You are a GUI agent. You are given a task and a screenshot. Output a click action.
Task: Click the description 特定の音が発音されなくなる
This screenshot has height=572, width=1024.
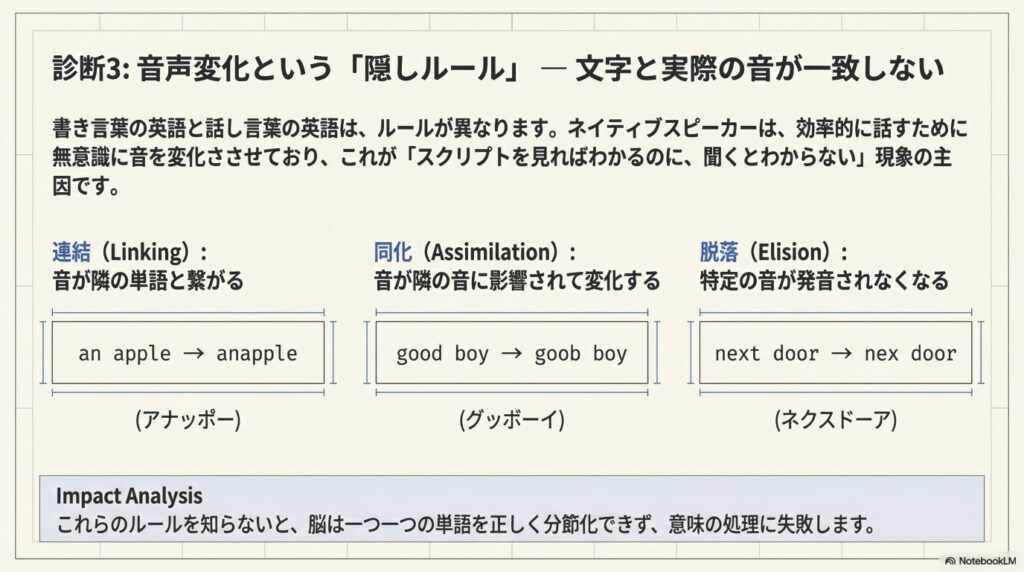click(824, 281)
